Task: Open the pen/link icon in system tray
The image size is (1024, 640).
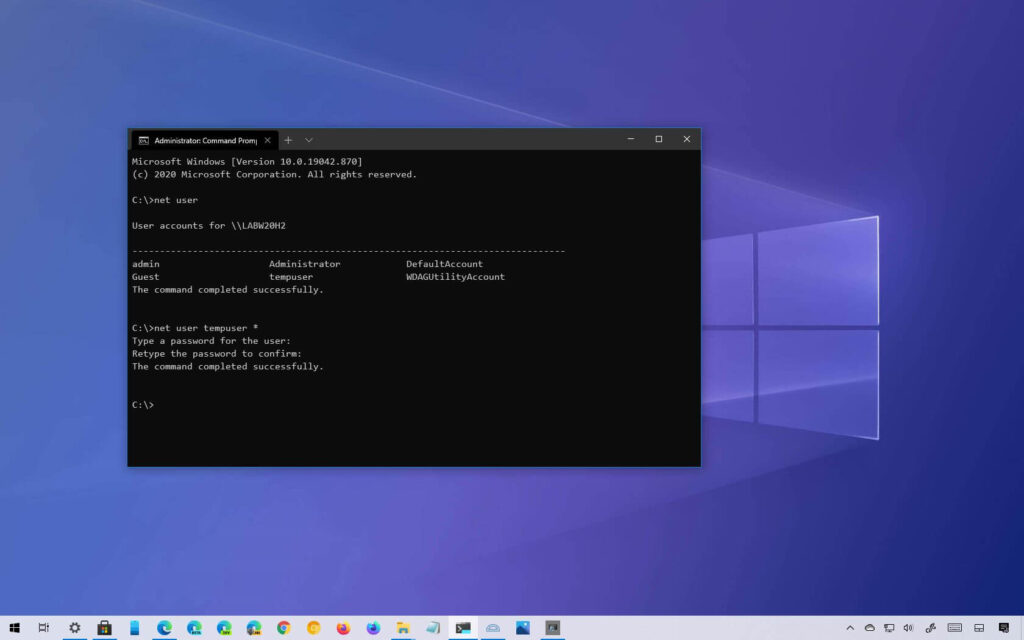Action: click(931, 628)
